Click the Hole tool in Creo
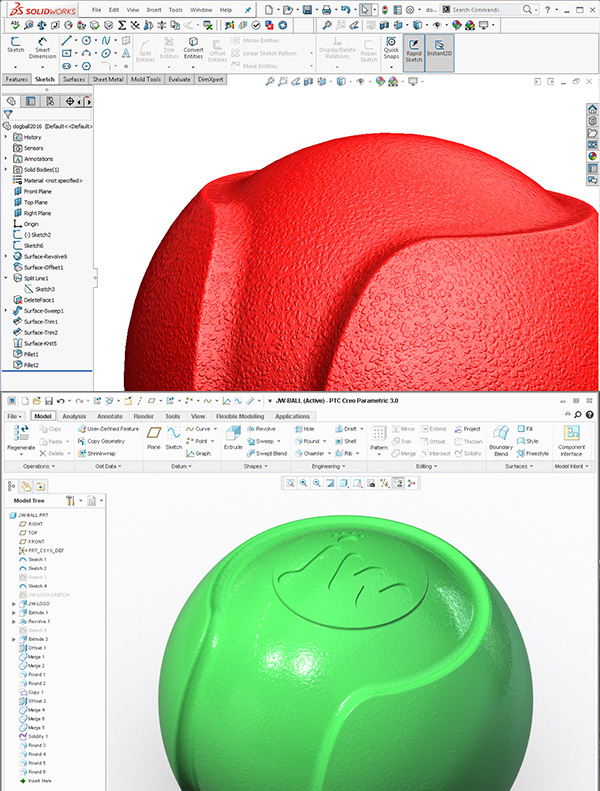Viewport: 600px width, 791px height. tap(305, 429)
